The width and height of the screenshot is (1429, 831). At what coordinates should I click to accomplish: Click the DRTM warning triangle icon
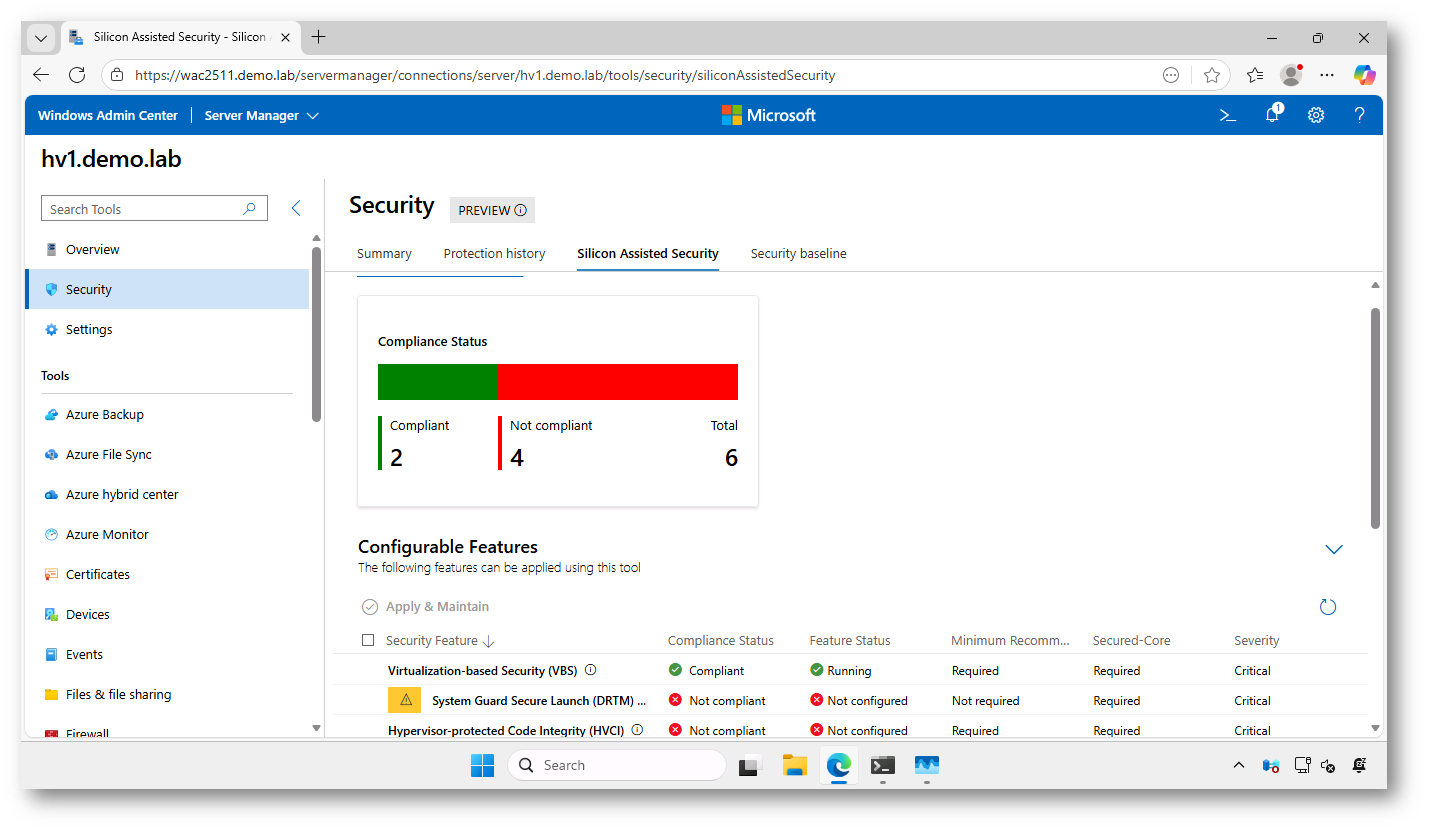pos(404,700)
